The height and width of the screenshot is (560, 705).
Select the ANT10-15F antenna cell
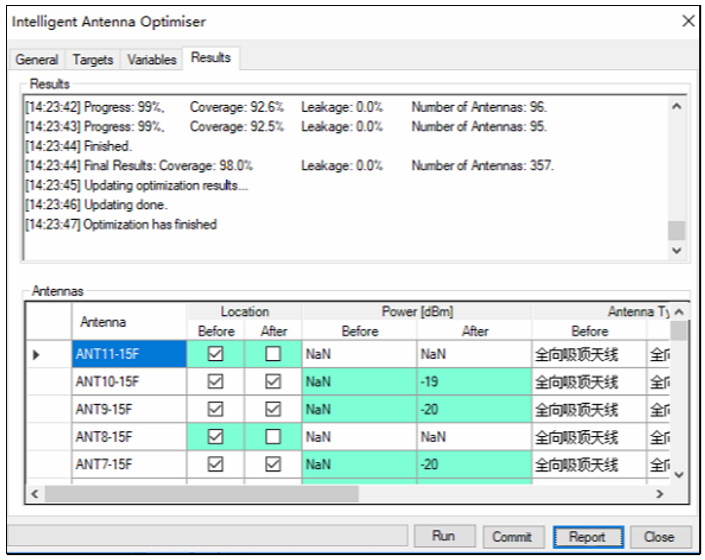point(129,382)
